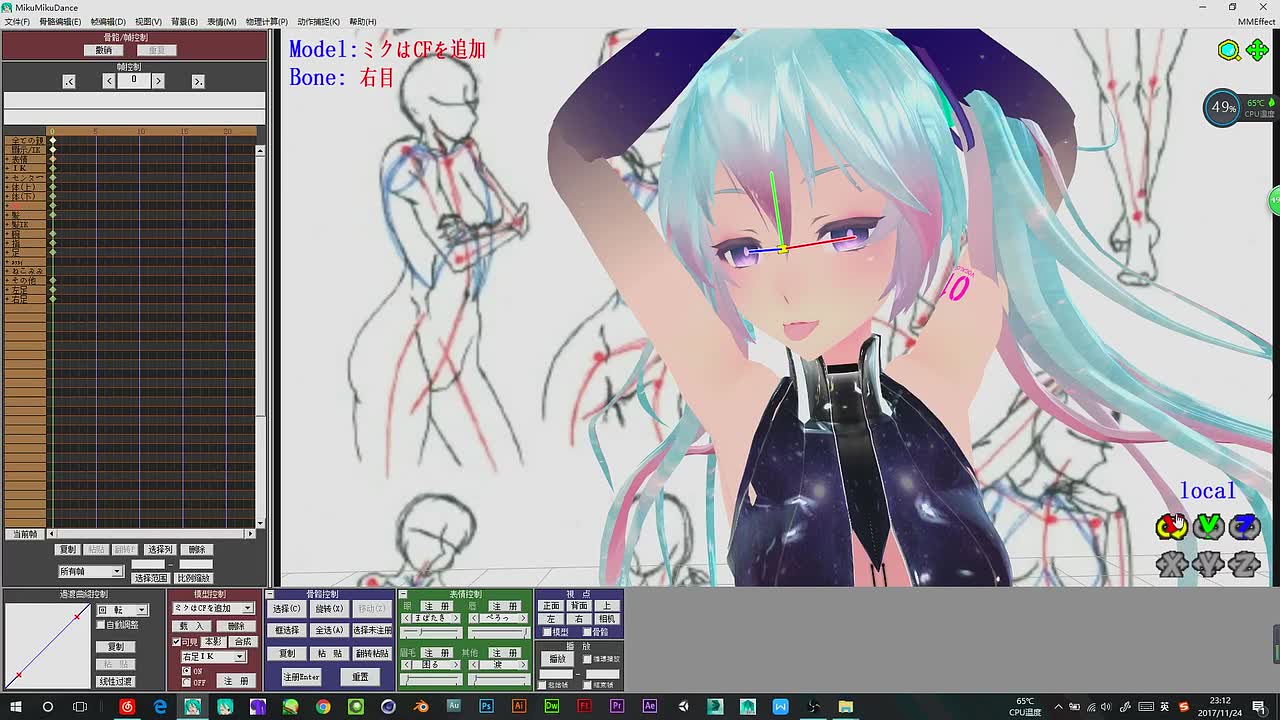
Task: Open the 骨骼编辑(E) menu
Action: 60,21
